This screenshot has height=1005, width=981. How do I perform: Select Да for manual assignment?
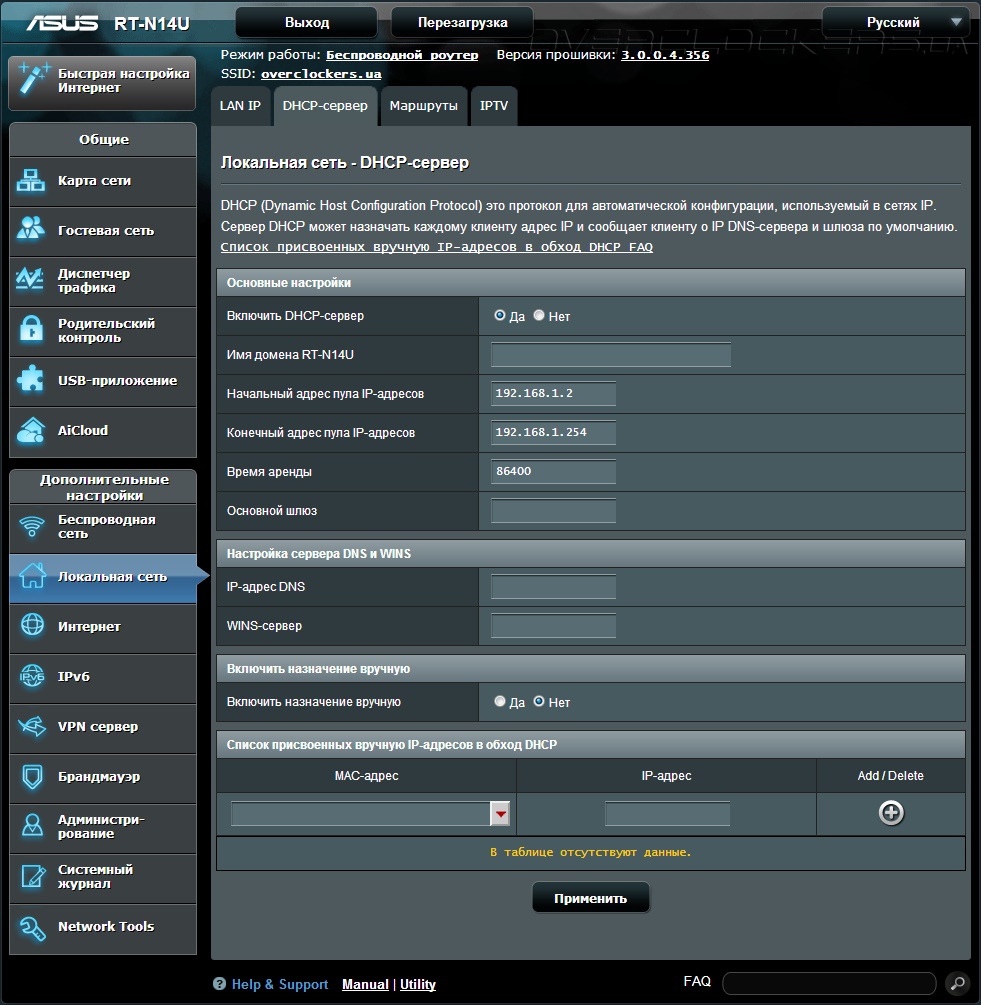coord(500,701)
